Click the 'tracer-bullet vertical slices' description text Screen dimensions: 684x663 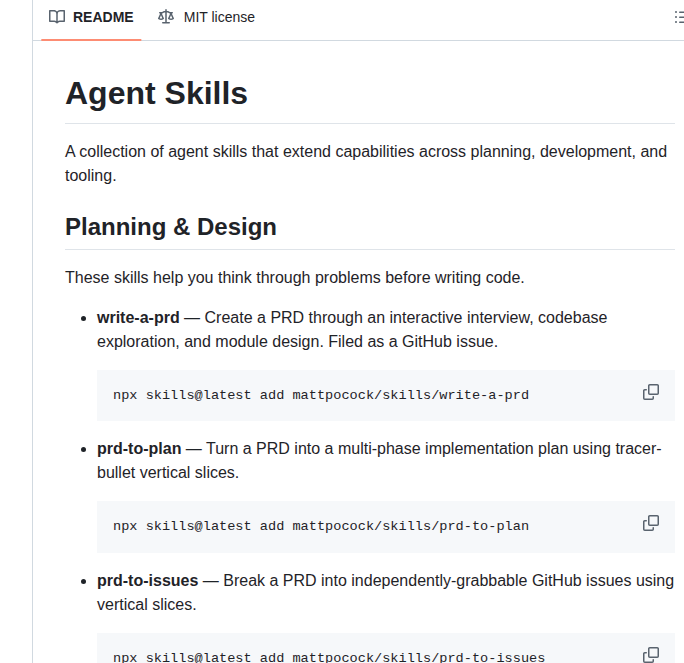pyautogui.click(x=168, y=472)
